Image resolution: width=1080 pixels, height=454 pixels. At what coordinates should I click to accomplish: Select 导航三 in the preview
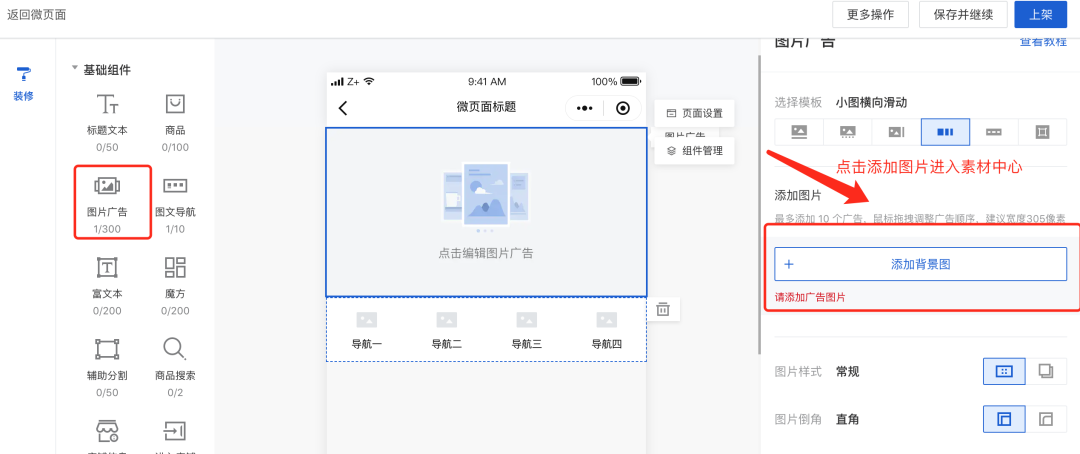coord(526,331)
